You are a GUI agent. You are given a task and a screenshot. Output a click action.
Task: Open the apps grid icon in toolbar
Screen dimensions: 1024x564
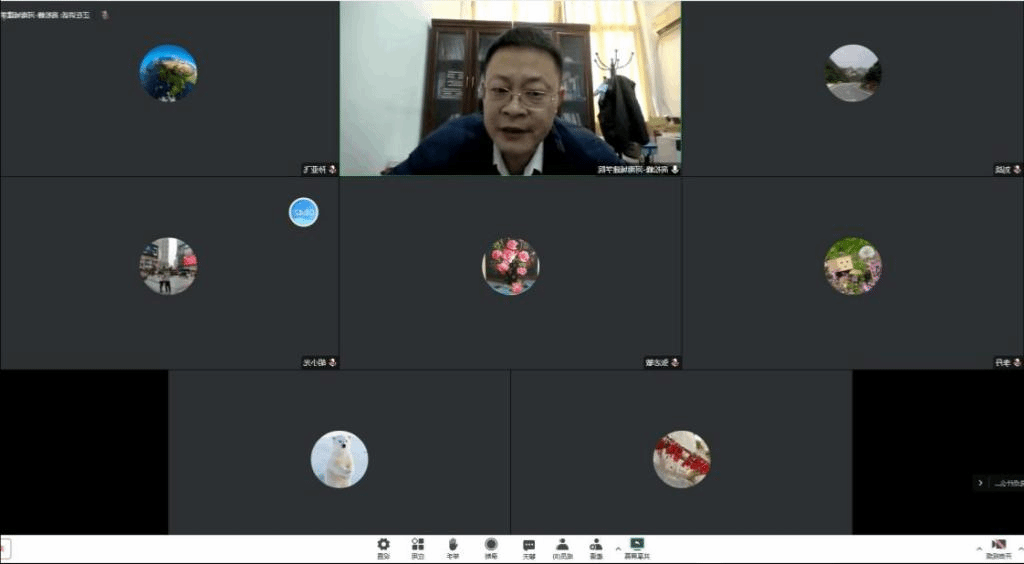coord(418,546)
